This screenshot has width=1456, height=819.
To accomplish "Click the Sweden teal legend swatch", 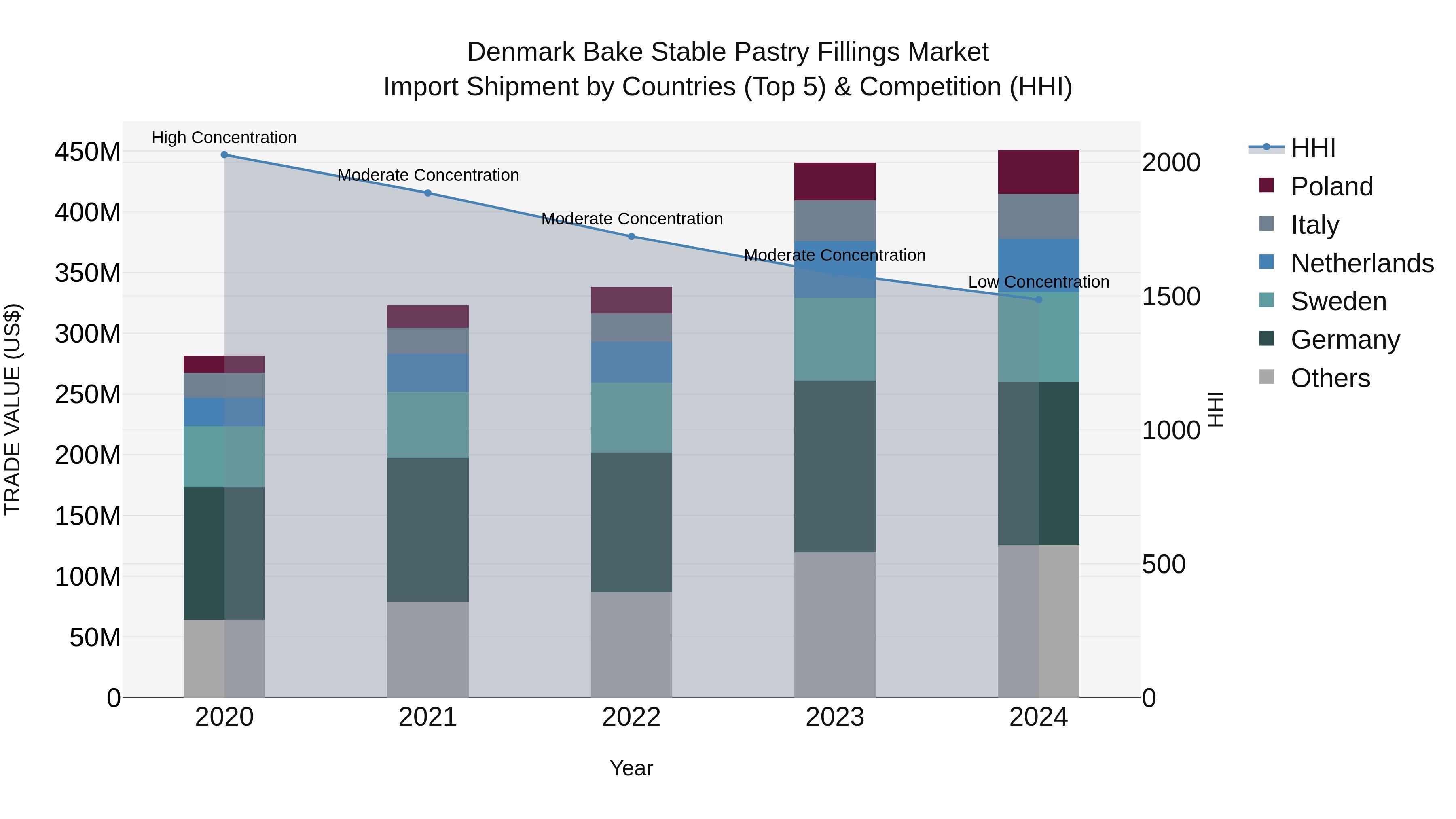I will coord(1267,301).
